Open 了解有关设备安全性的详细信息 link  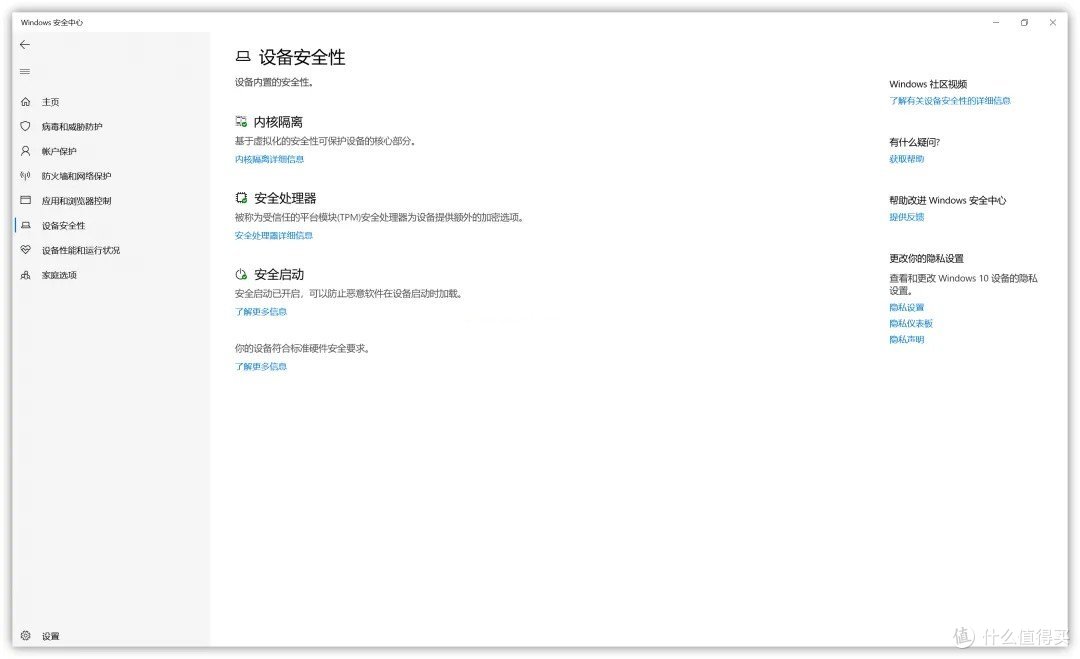949,101
